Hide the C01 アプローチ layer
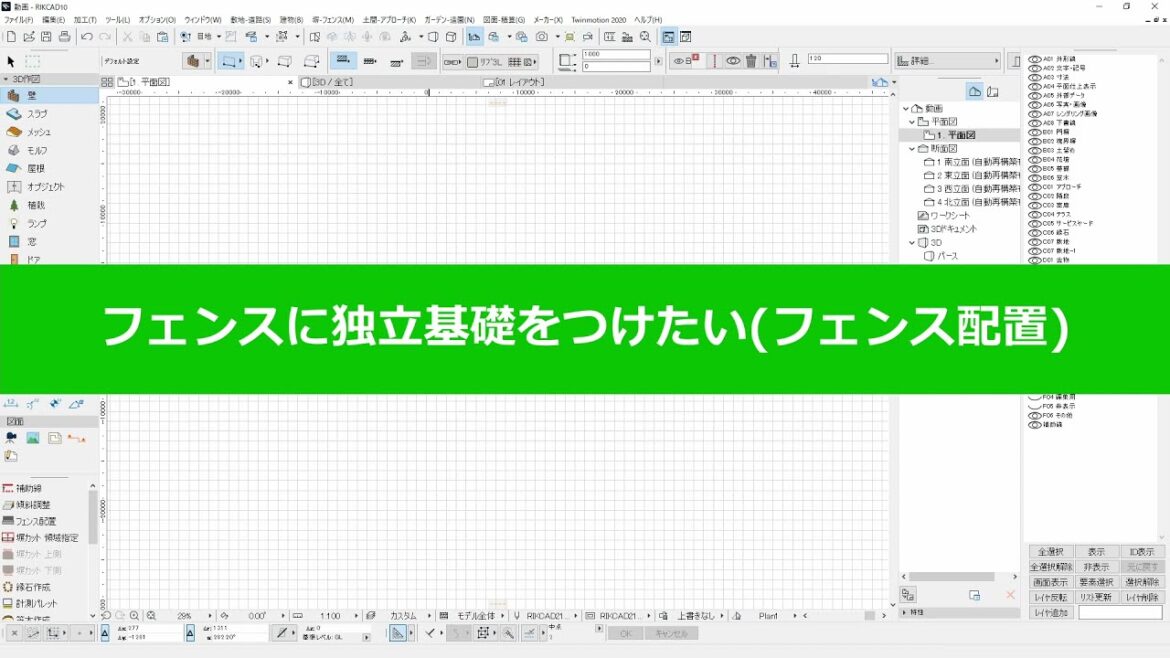This screenshot has width=1170, height=658. tap(1035, 187)
